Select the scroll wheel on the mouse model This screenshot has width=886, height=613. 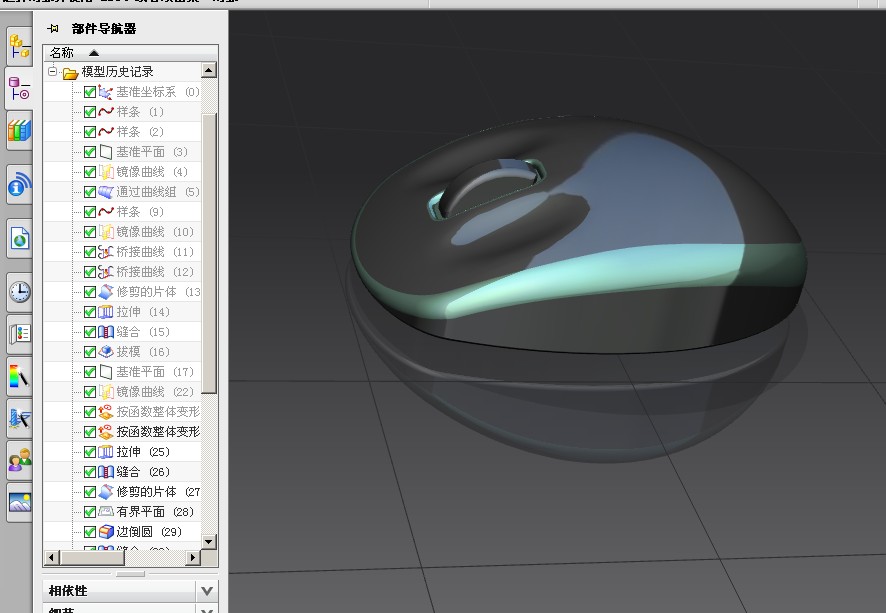coord(489,184)
